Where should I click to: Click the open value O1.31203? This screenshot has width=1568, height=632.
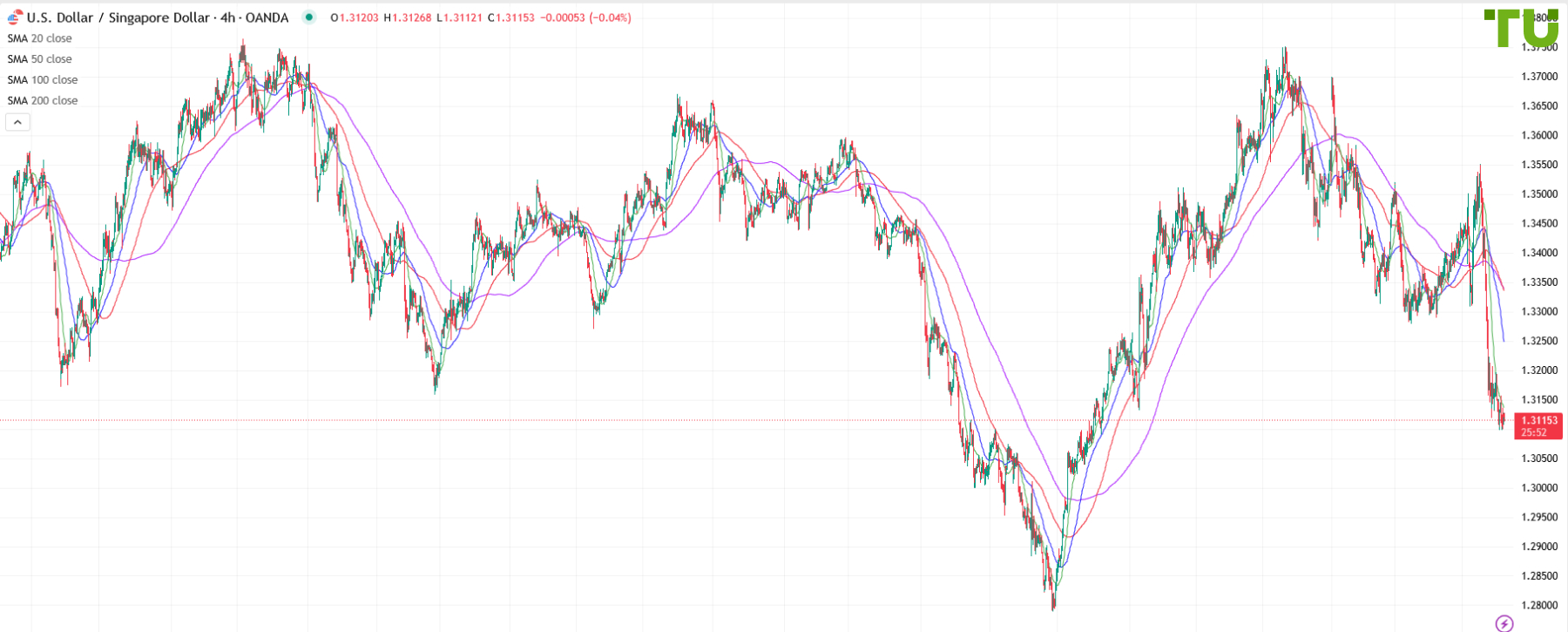coord(355,17)
